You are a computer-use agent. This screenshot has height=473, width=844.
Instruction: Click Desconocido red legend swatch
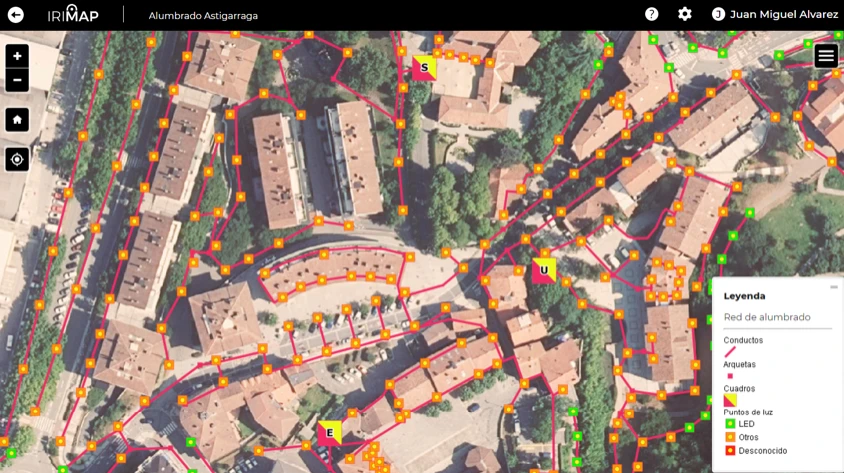click(730, 451)
